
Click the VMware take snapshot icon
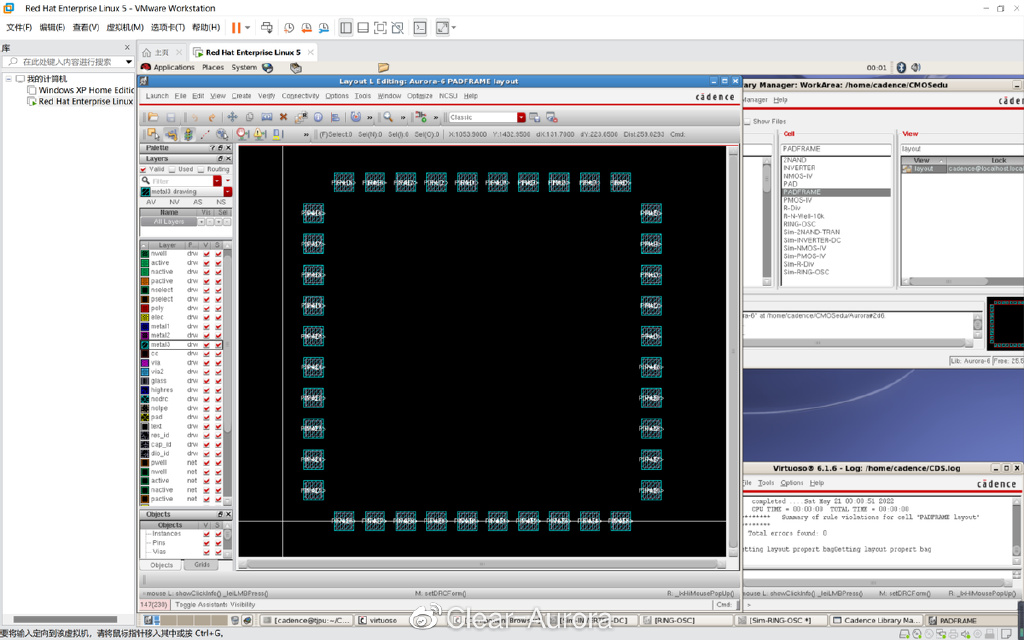click(289, 27)
